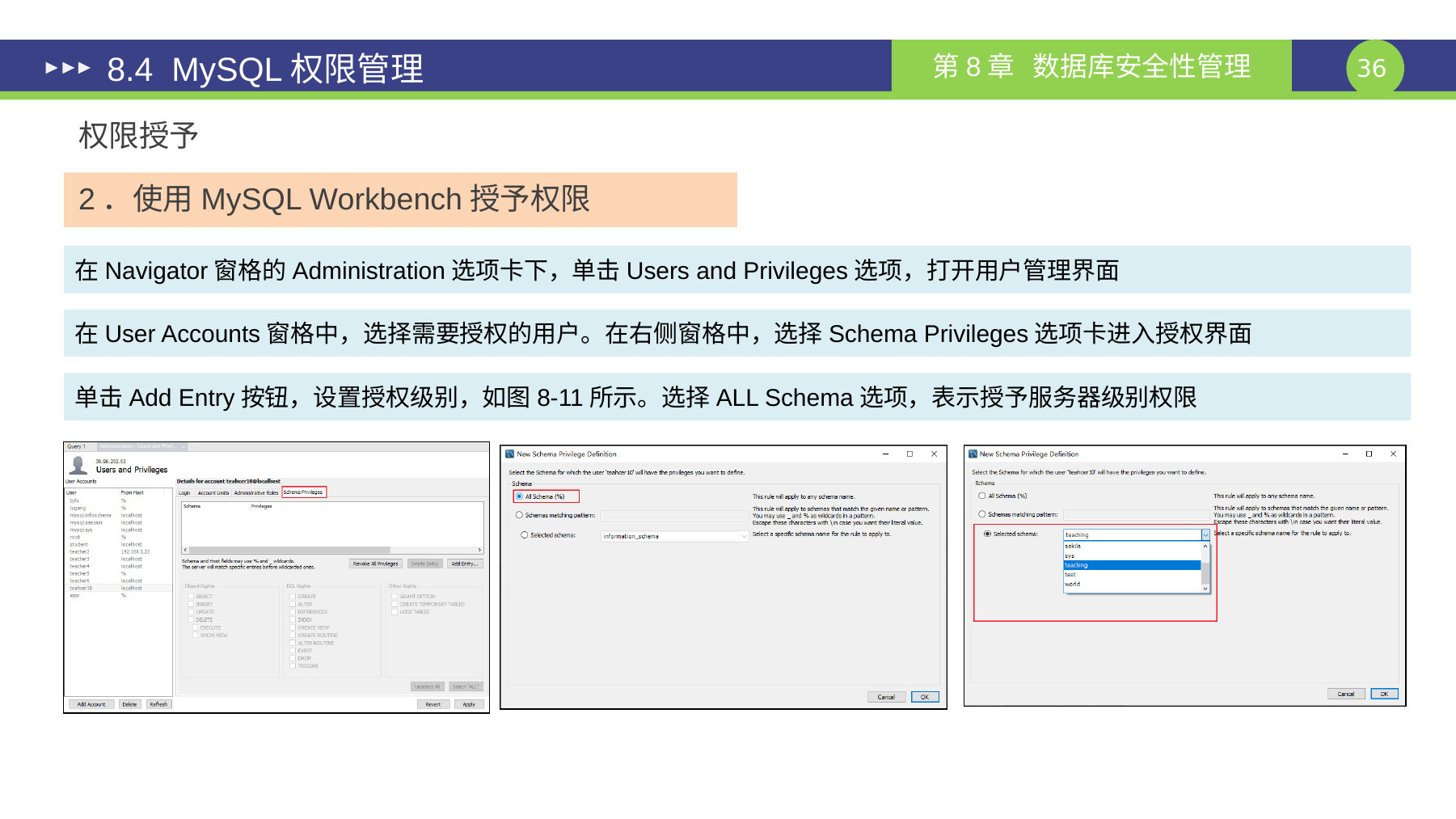Open the Account Limits tab
The image size is (1456, 819).
[x=213, y=492]
